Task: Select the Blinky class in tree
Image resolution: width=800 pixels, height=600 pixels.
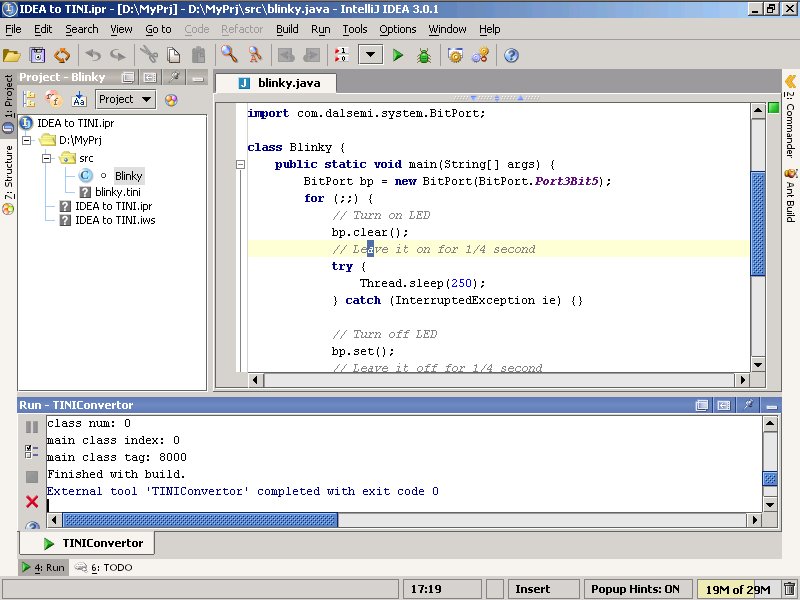Action: click(128, 176)
